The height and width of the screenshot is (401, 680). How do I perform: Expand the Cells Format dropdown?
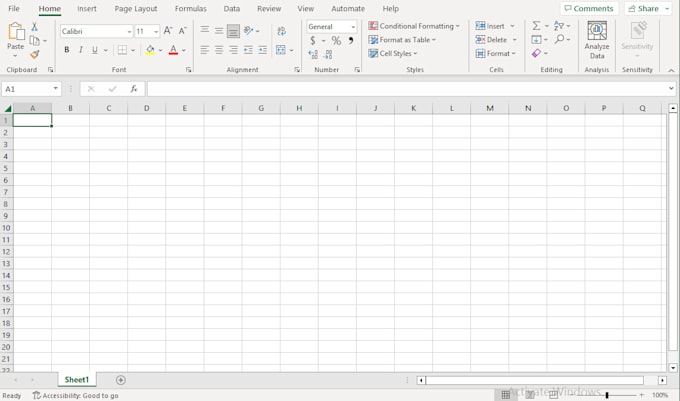tap(495, 53)
